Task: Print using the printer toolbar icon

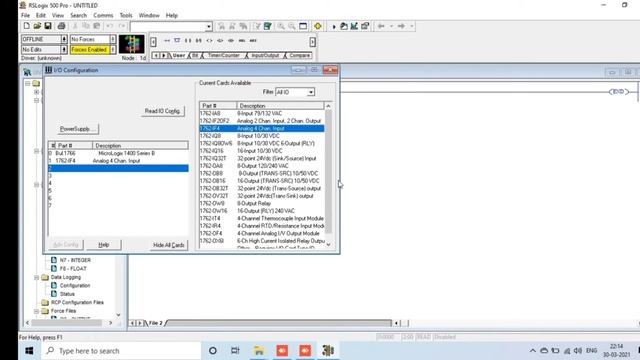Action: (x=61, y=26)
